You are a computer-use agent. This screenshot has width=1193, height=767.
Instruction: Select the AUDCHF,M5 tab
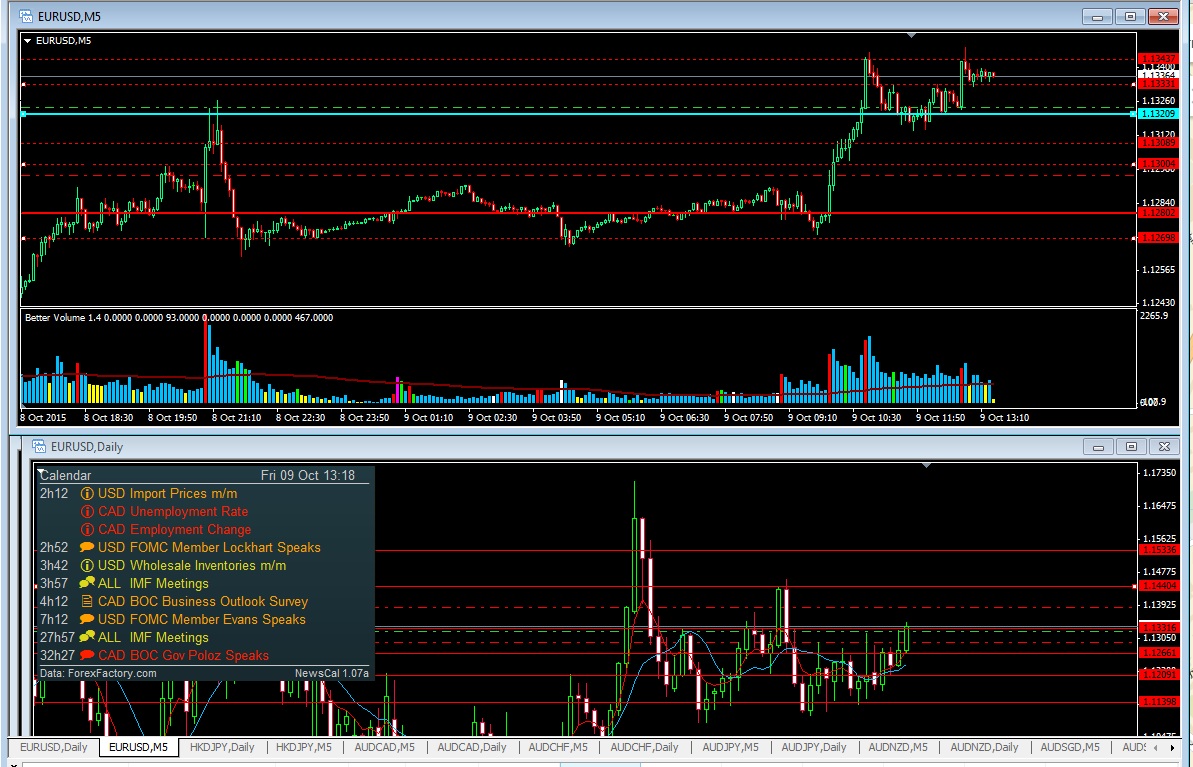pyautogui.click(x=558, y=747)
